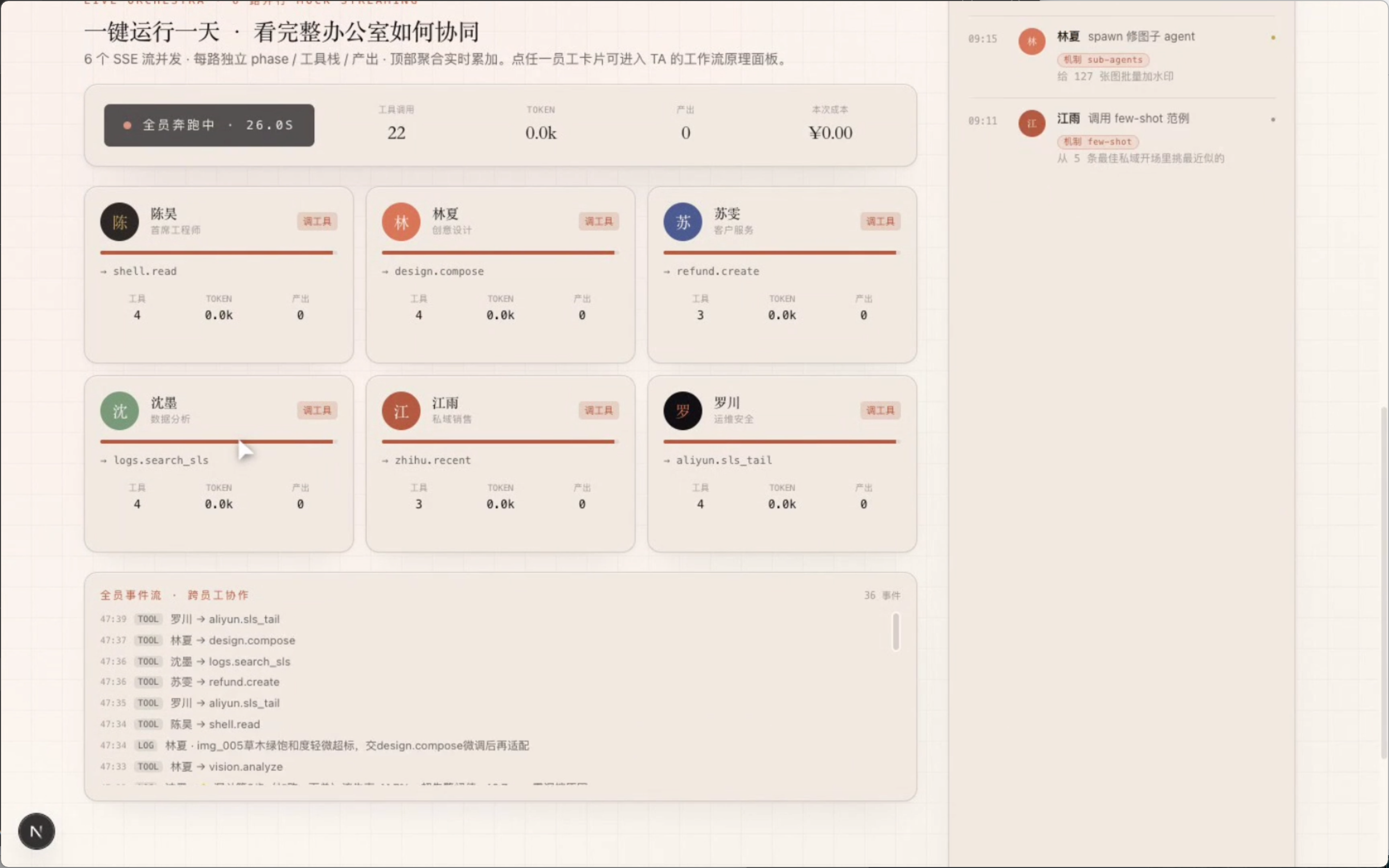
Task: Click the 09:15 timestamp
Action: point(982,39)
